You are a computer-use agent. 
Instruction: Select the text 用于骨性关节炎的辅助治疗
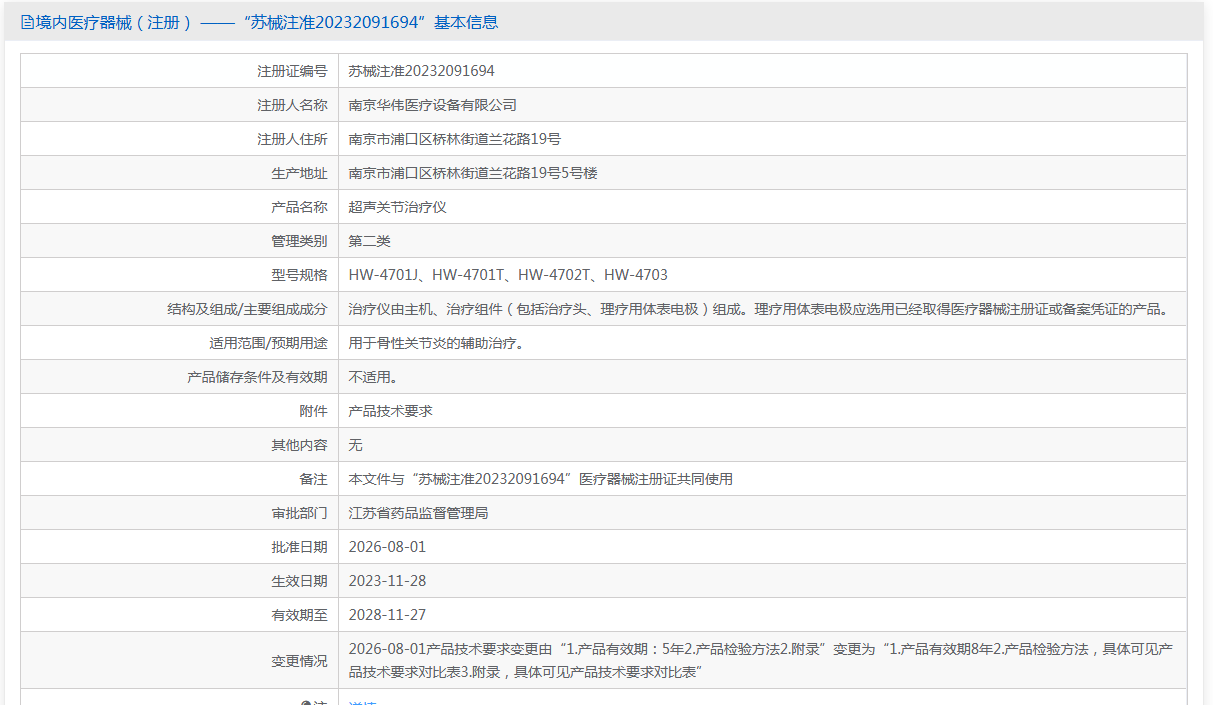pos(436,343)
